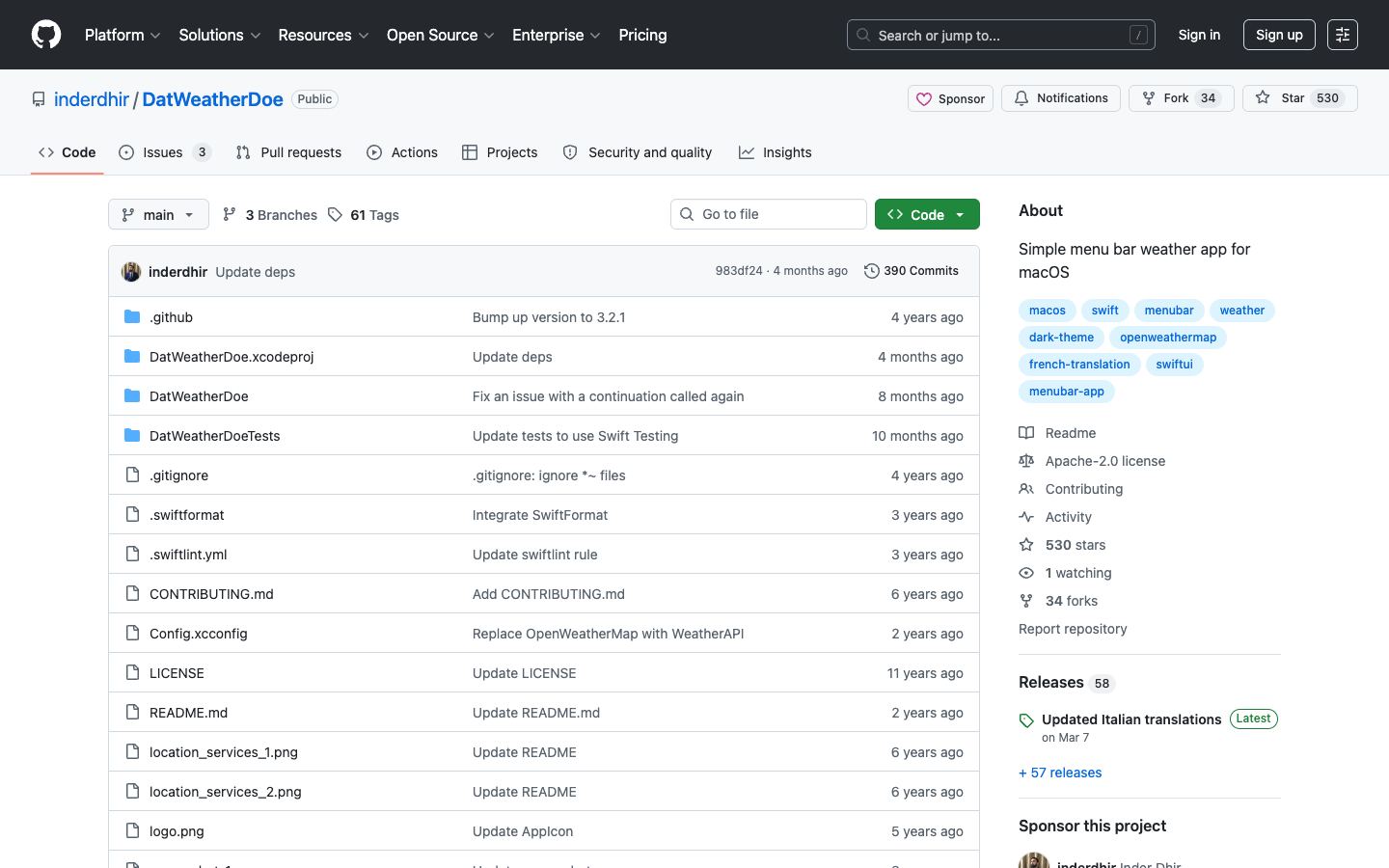Screen dimensions: 1389x868
Task: Click the DatWeatherDoeTests folder icon
Action: 132,436
